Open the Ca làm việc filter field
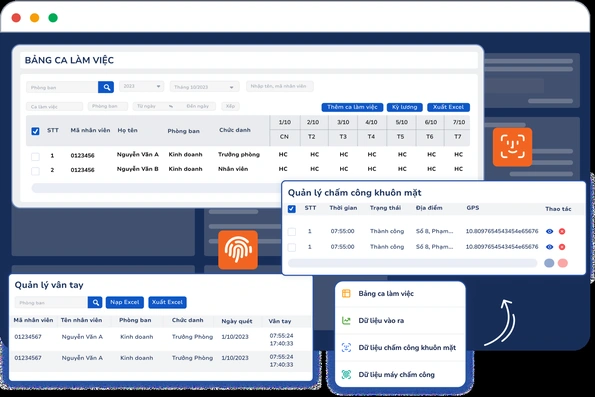This screenshot has width=595, height=397. 55,107
